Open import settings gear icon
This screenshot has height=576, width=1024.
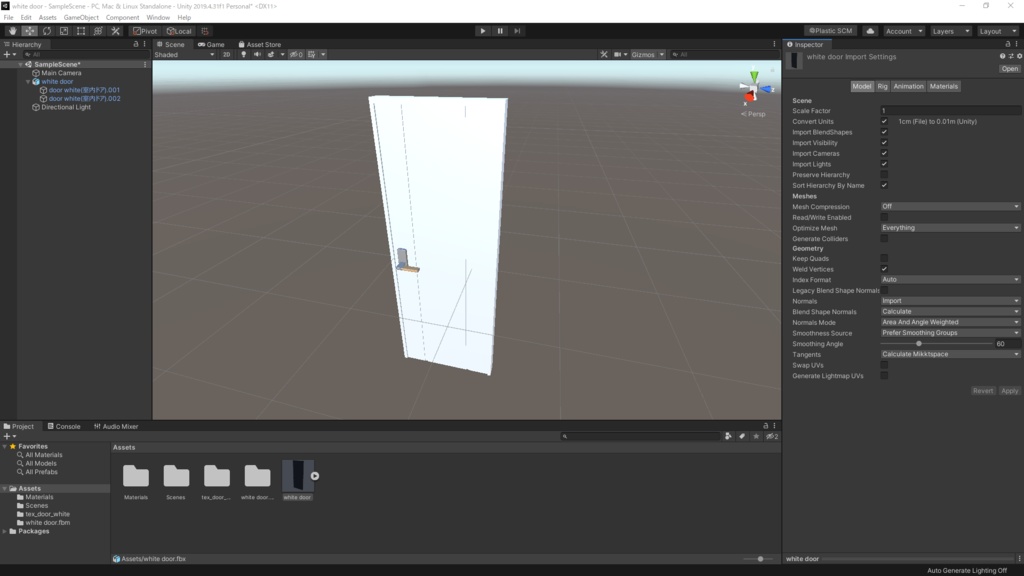pos(1019,56)
